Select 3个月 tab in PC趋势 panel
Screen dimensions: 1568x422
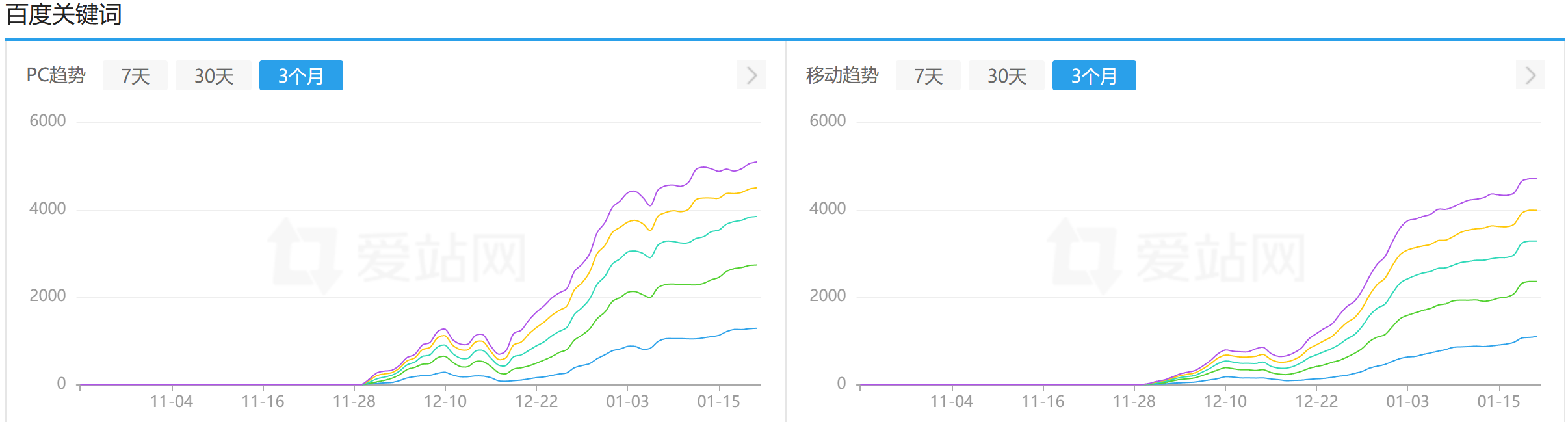tap(301, 76)
